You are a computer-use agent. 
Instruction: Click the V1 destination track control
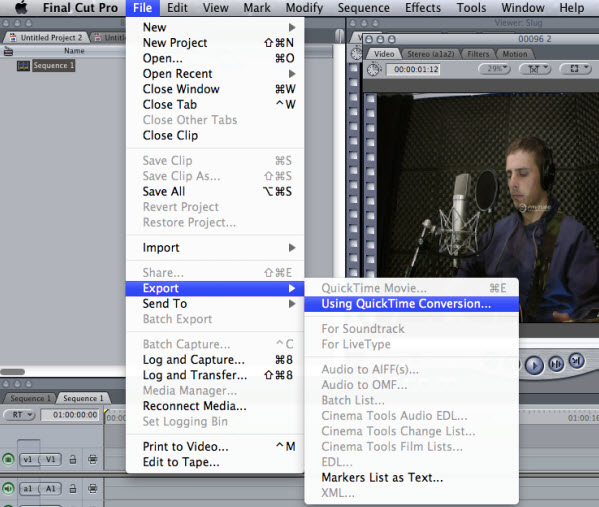(51, 459)
